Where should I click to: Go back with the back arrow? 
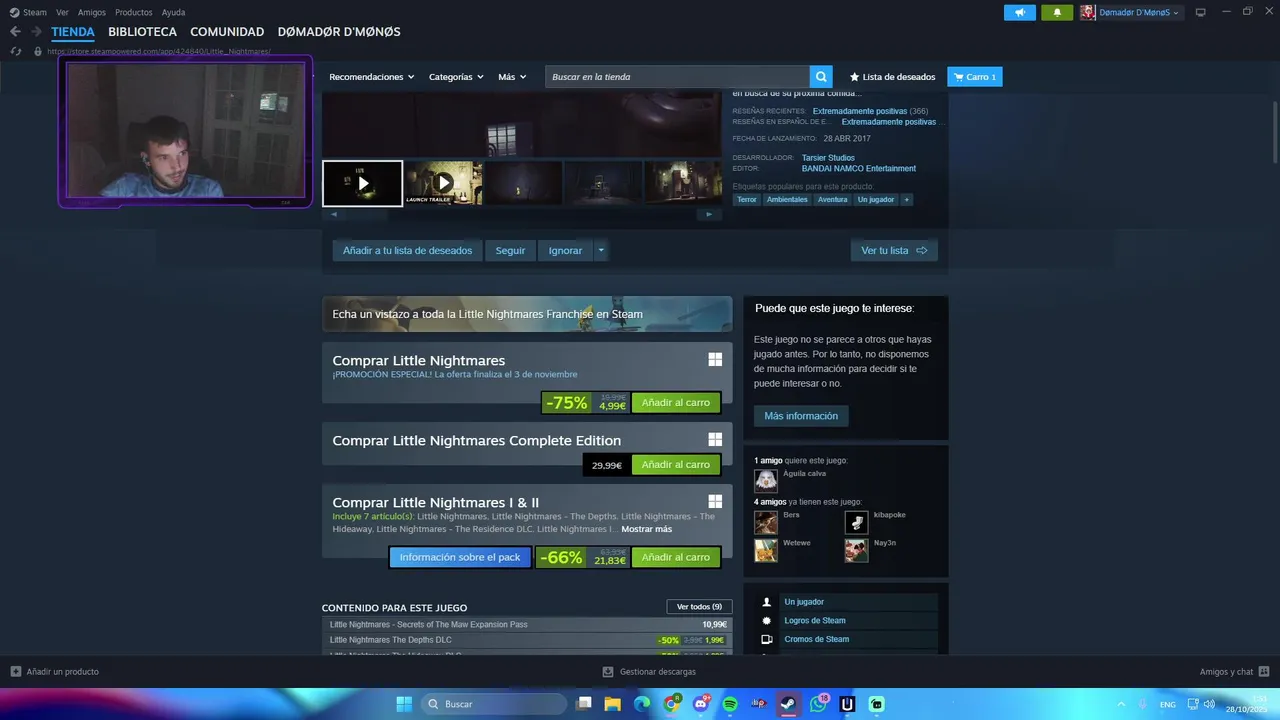coord(15,32)
